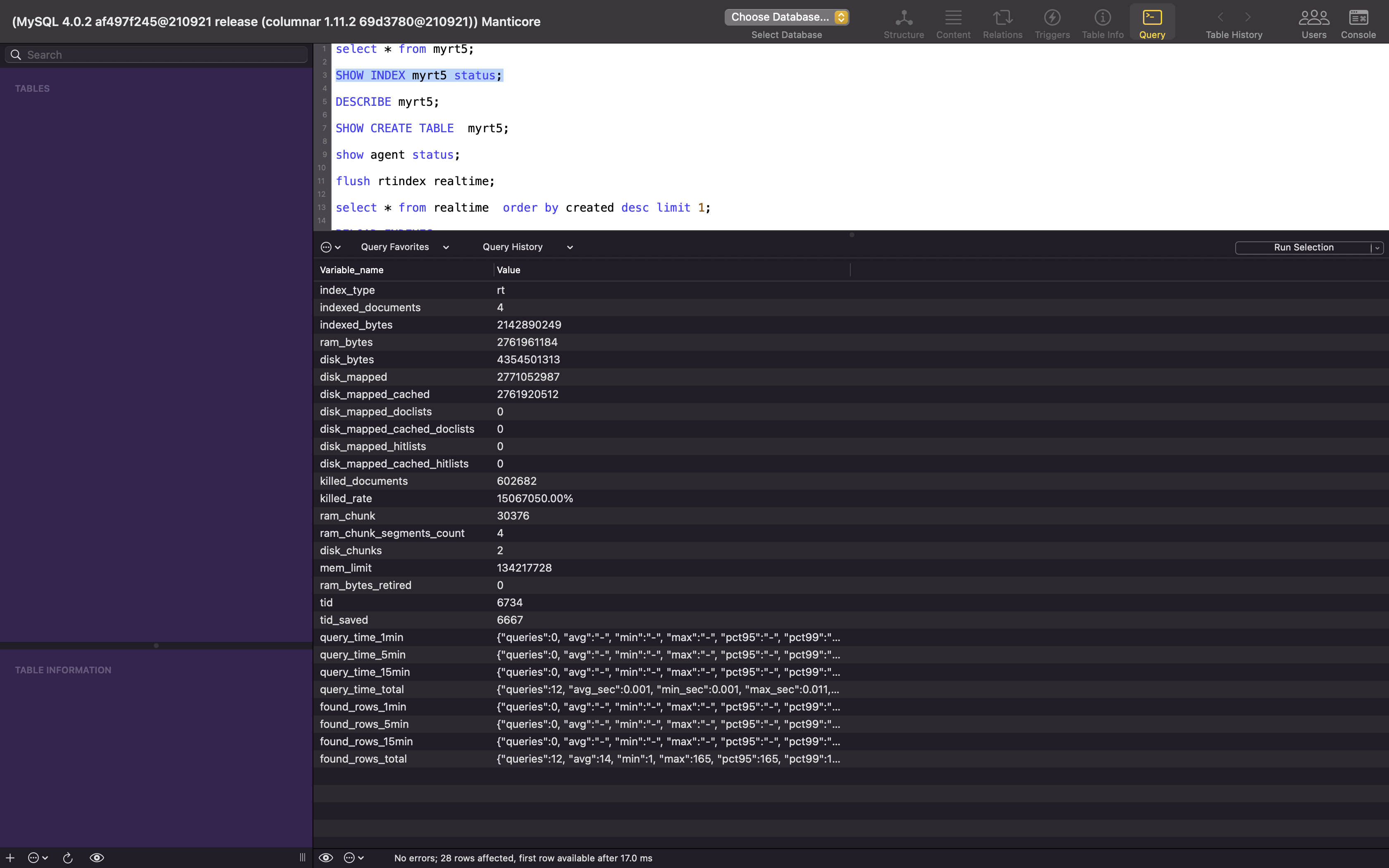
Task: Click the editor and results pane splitter dot
Action: coord(852,235)
